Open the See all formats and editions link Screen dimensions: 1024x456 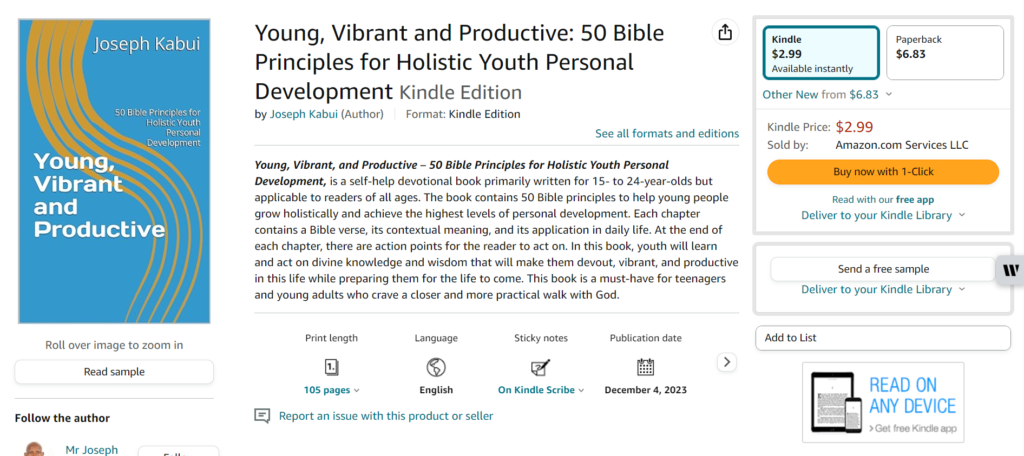click(667, 133)
